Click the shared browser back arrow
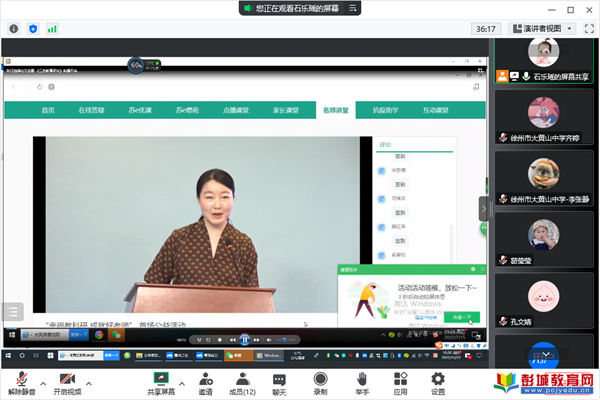Image resolution: width=600 pixels, height=400 pixels. click(14, 87)
